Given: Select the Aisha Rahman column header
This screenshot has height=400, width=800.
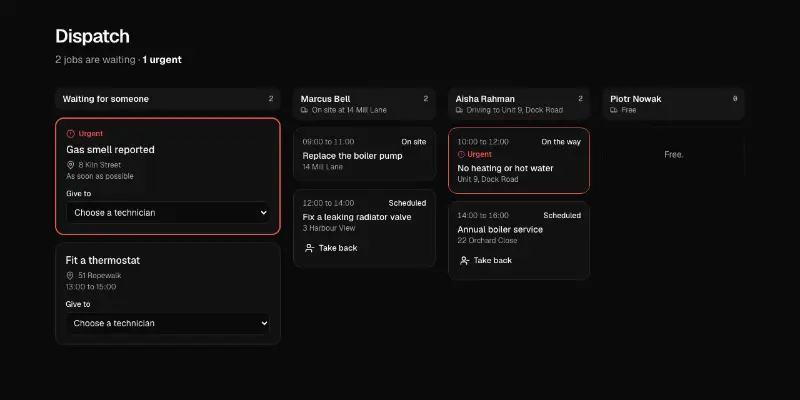Looking at the screenshot, I should tap(519, 104).
